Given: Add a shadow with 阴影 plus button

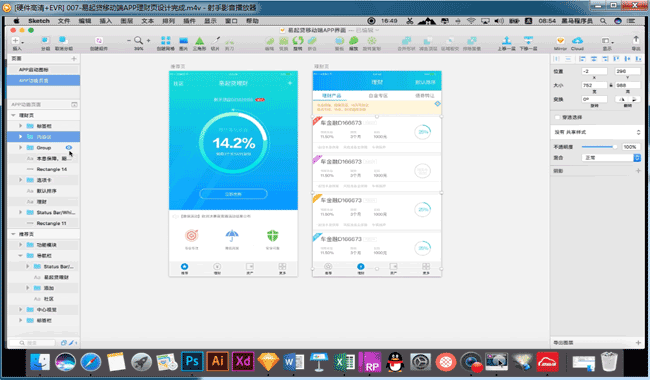Looking at the screenshot, I should [638, 171].
